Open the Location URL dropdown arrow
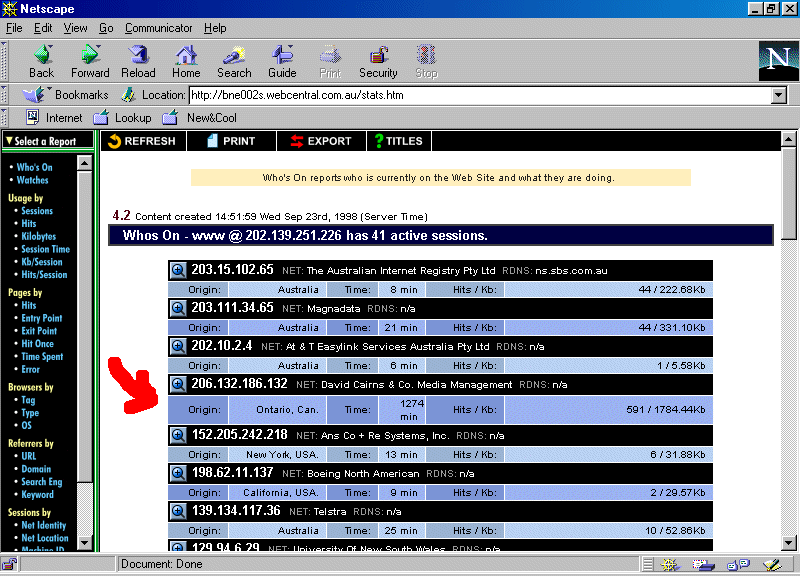This screenshot has height=576, width=800. click(x=779, y=95)
